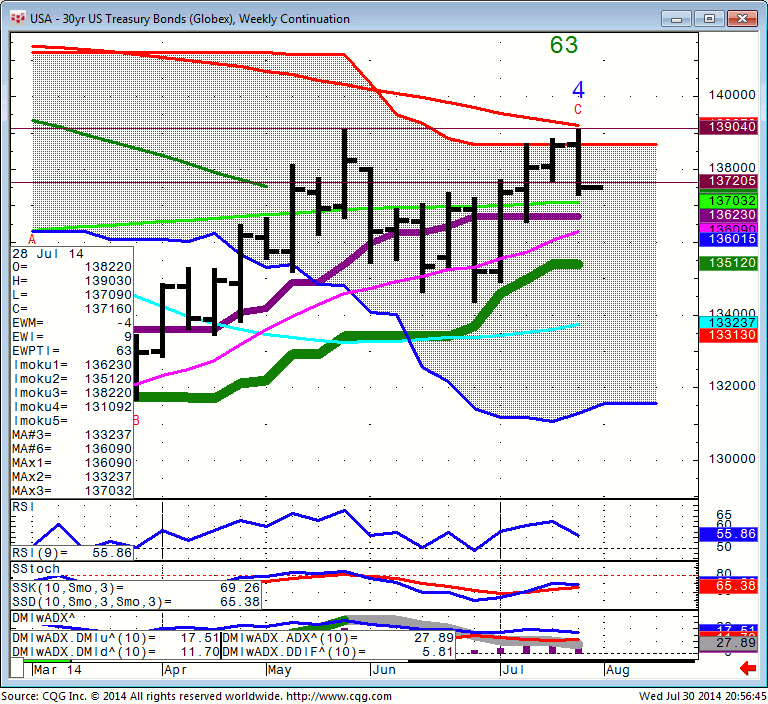Click the red 133130 price tag
This screenshot has height=704, width=768.
point(728,336)
